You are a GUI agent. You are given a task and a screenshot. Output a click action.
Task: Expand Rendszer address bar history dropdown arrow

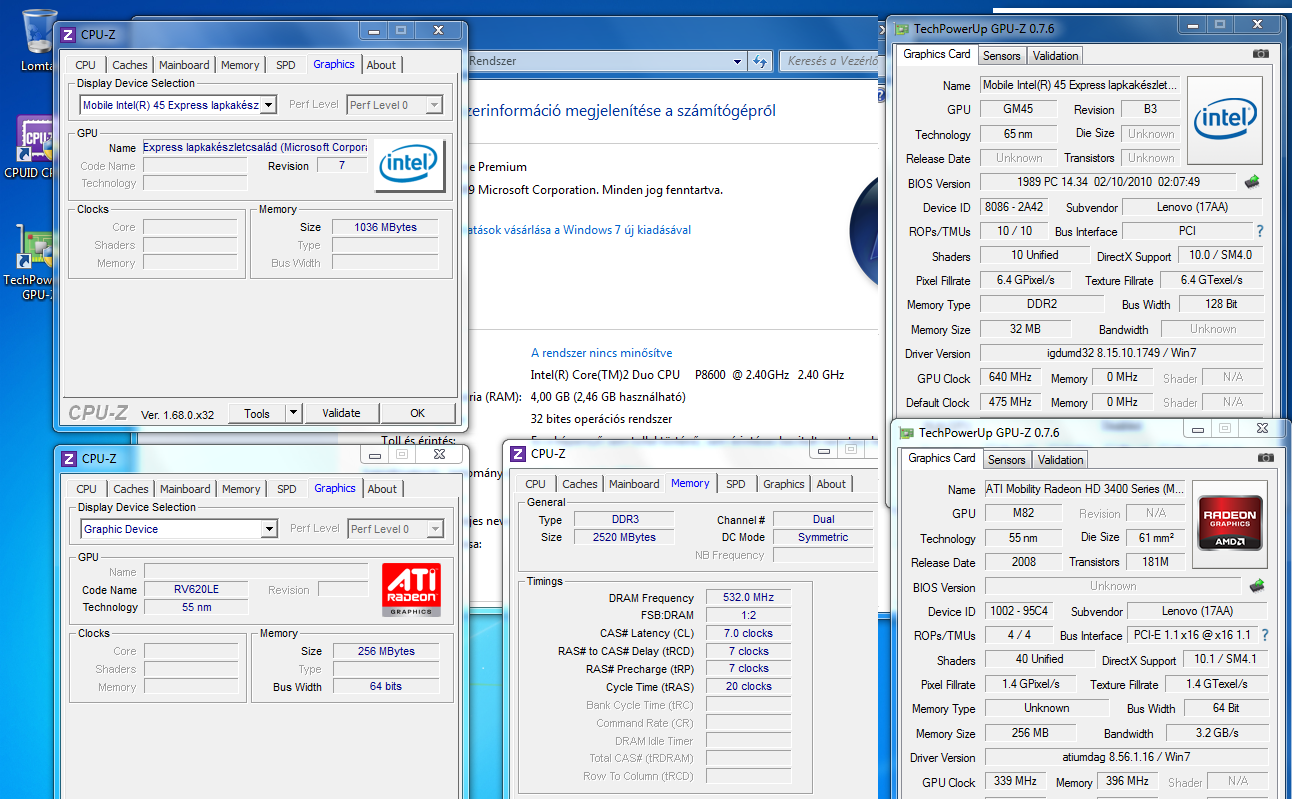(x=738, y=61)
